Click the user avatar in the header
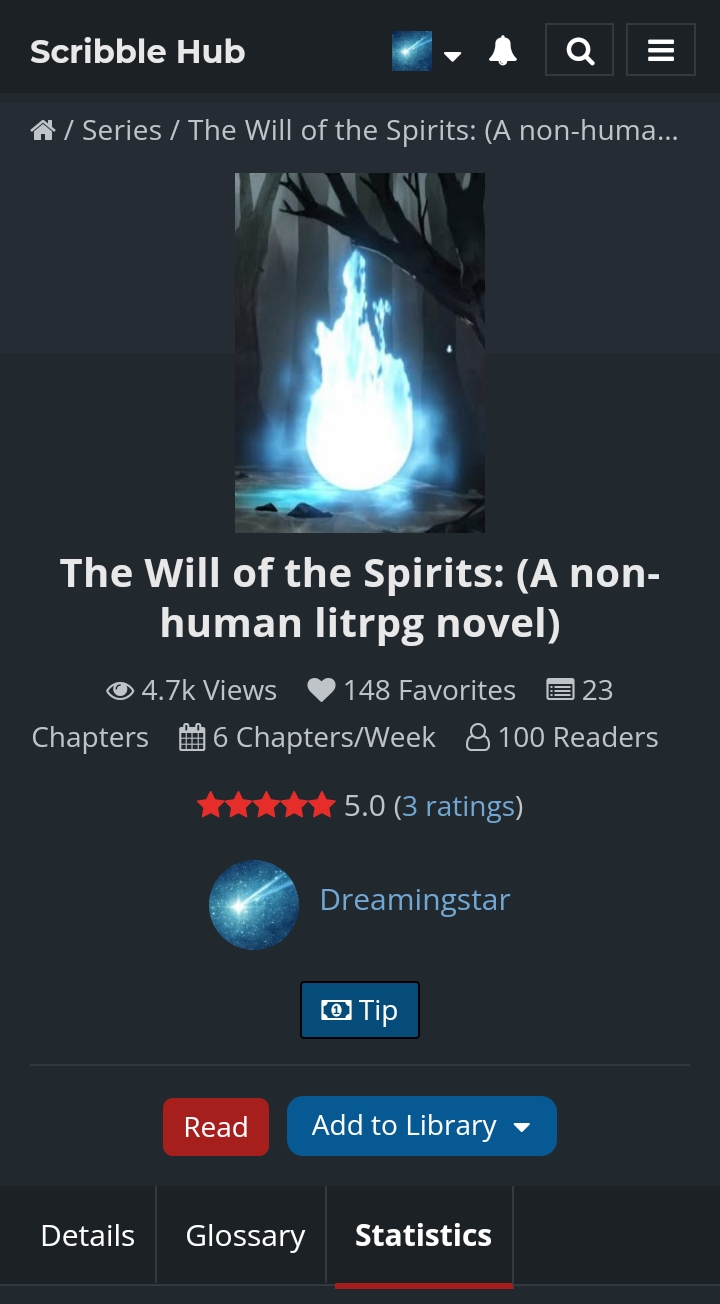The image size is (720, 1304). click(x=412, y=51)
